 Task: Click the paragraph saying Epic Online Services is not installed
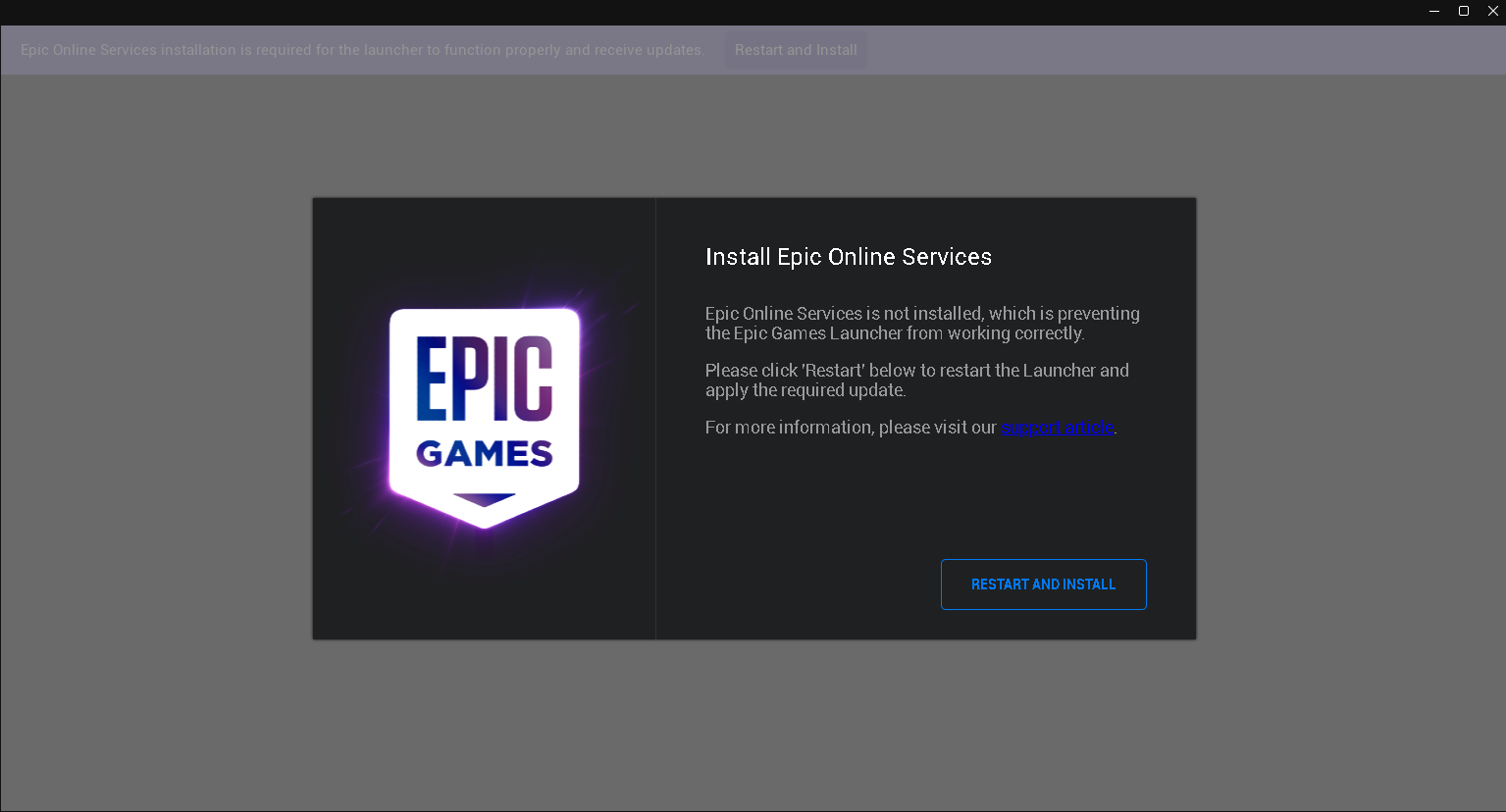922,324
